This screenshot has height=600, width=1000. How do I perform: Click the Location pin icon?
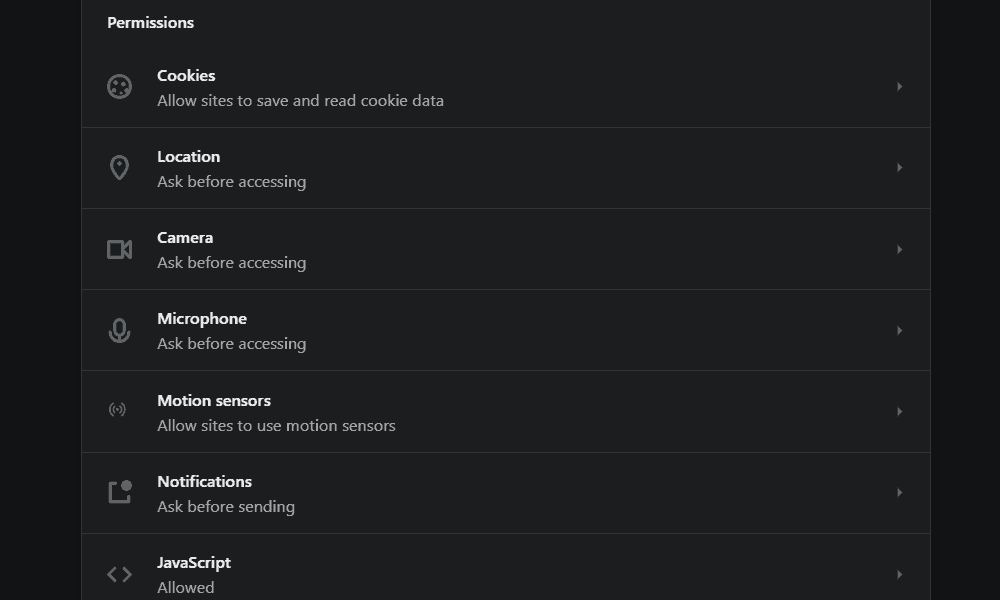[x=119, y=168]
